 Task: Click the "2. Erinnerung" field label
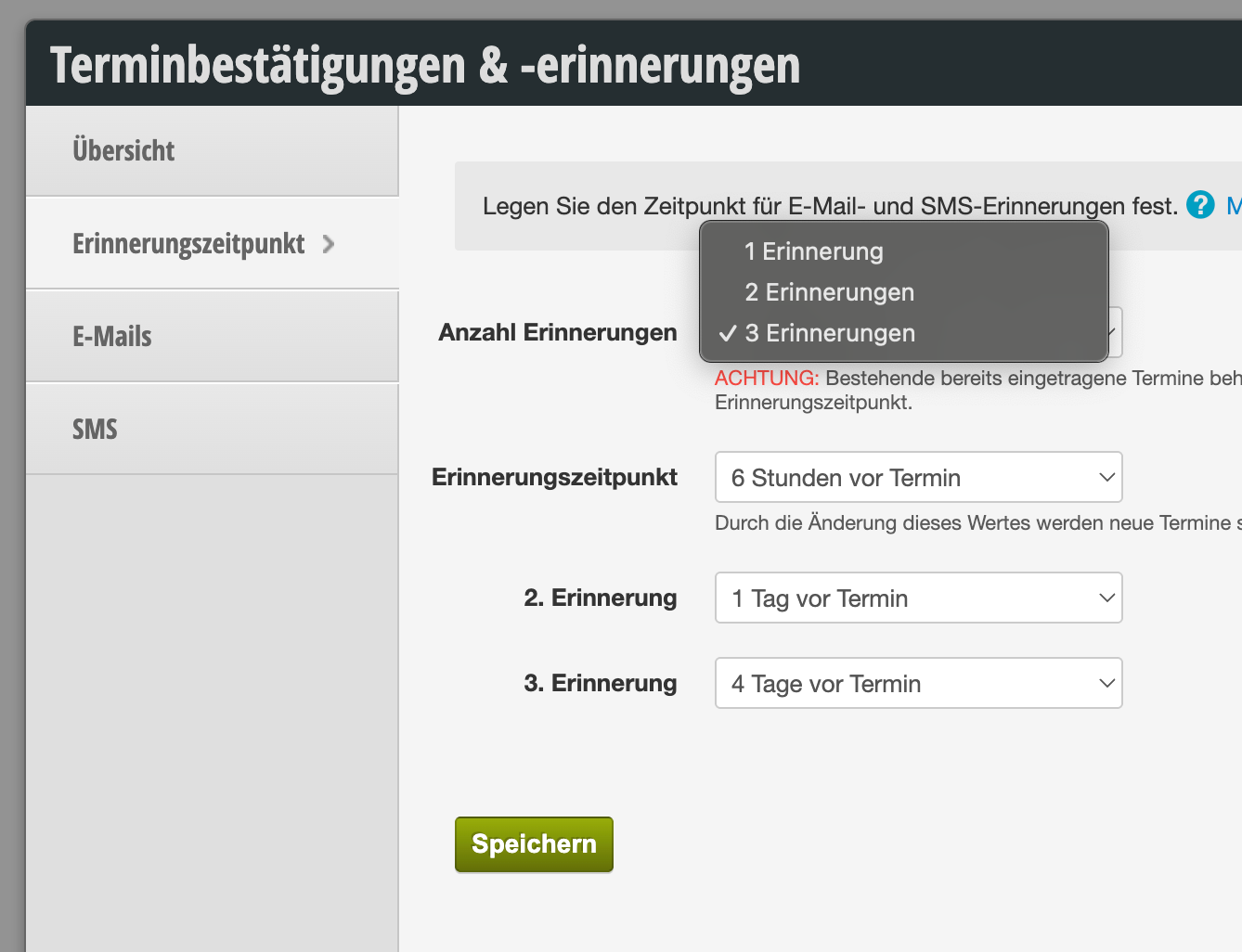[600, 598]
